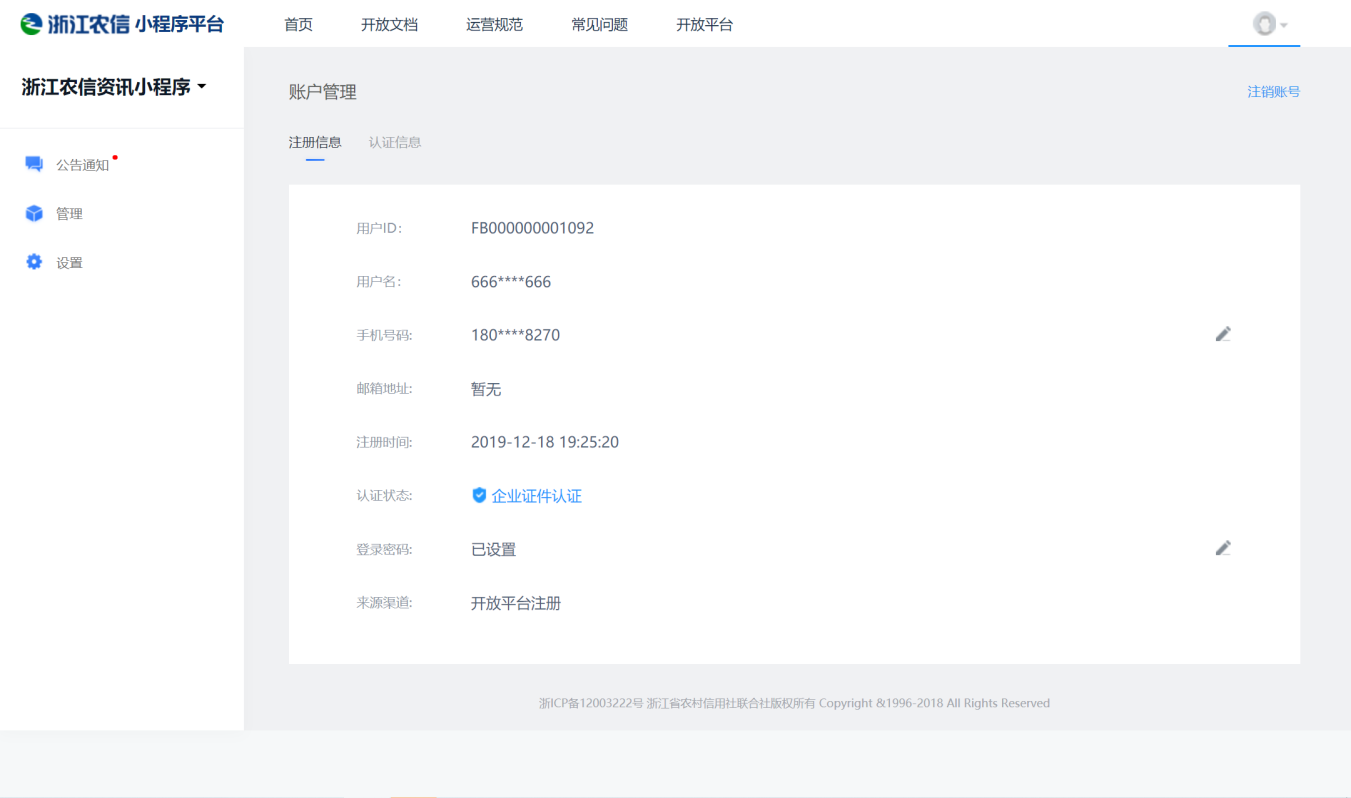The image size is (1351, 798).
Task: Click the 公告通知 chat bubble icon
Action: 34,164
